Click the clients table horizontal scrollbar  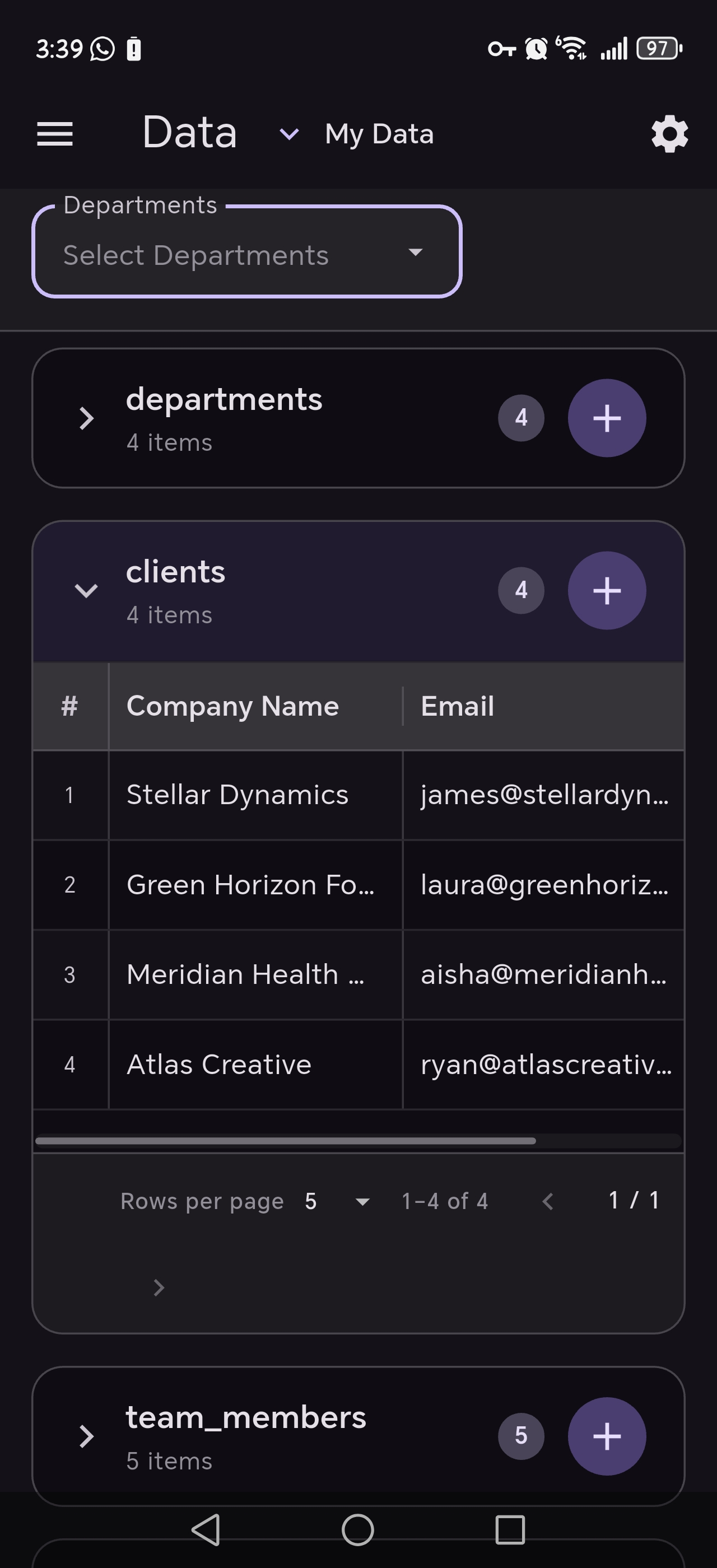pos(286,1141)
